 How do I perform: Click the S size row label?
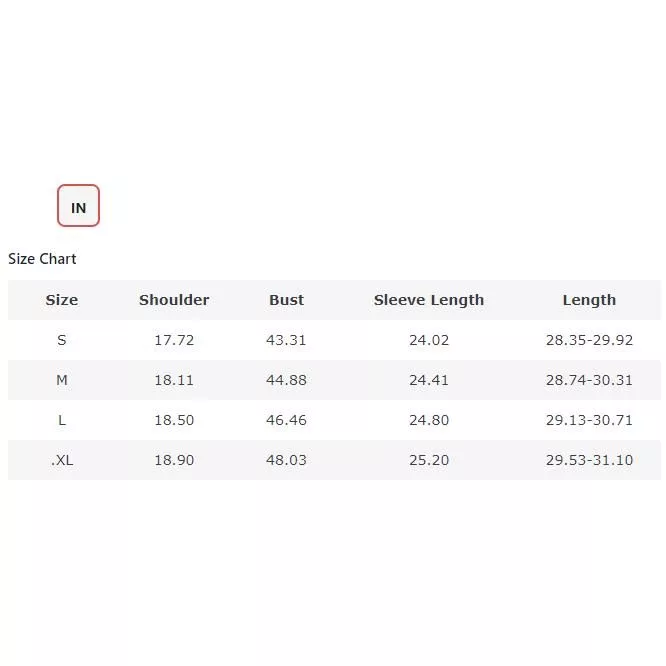click(62, 340)
